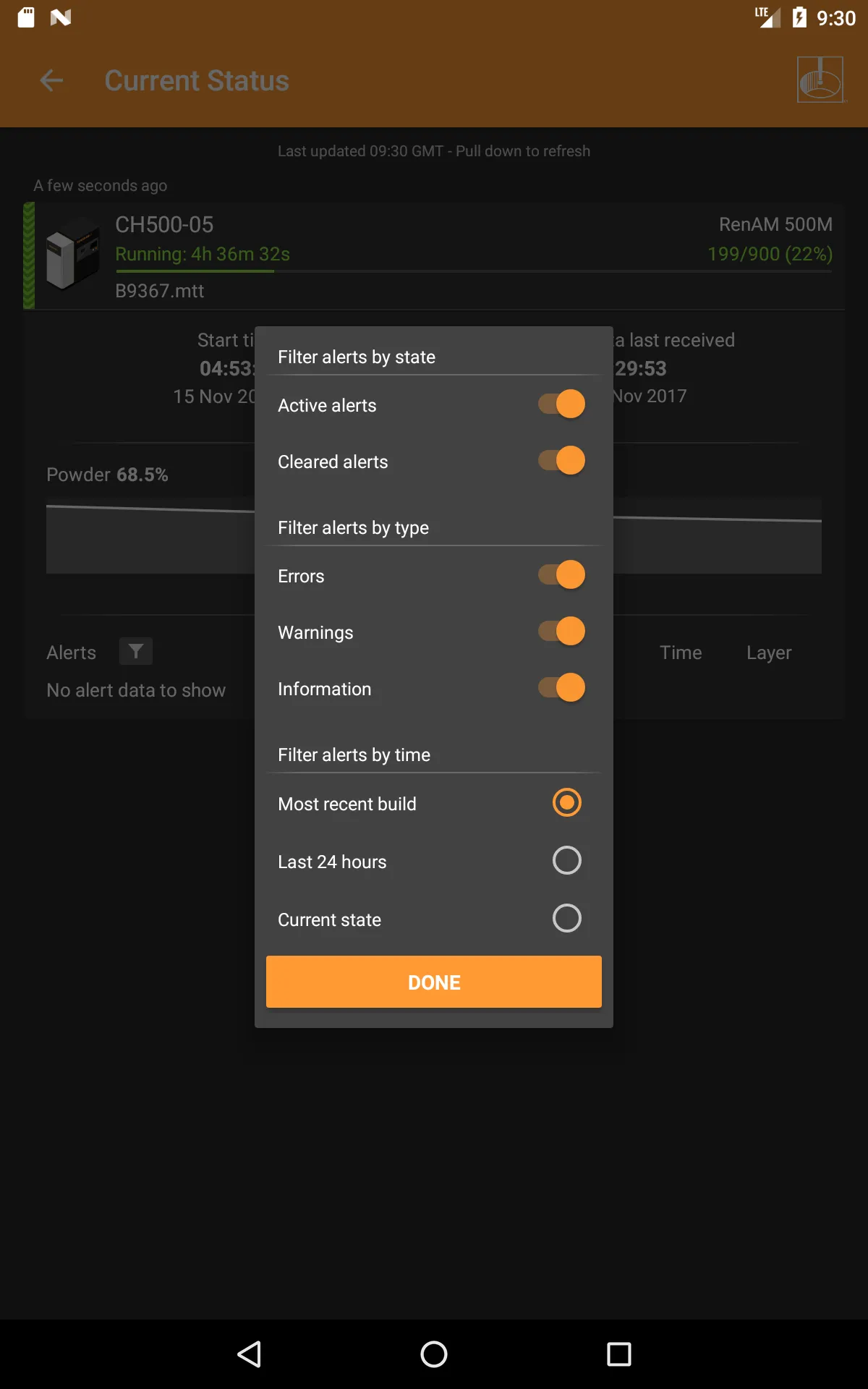Tap the 9:30 clock in status bar
This screenshot has height=1389, width=868.
836,17
